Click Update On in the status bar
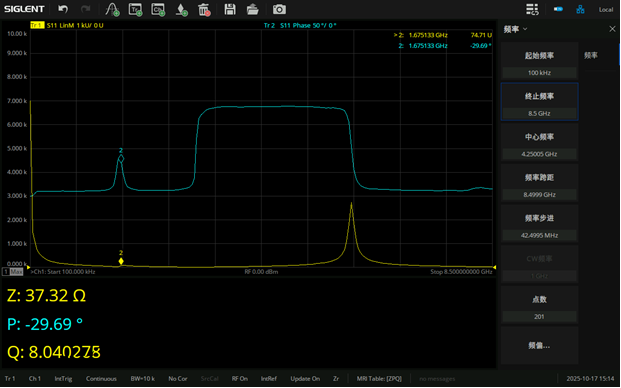621x388 pixels. coord(305,378)
